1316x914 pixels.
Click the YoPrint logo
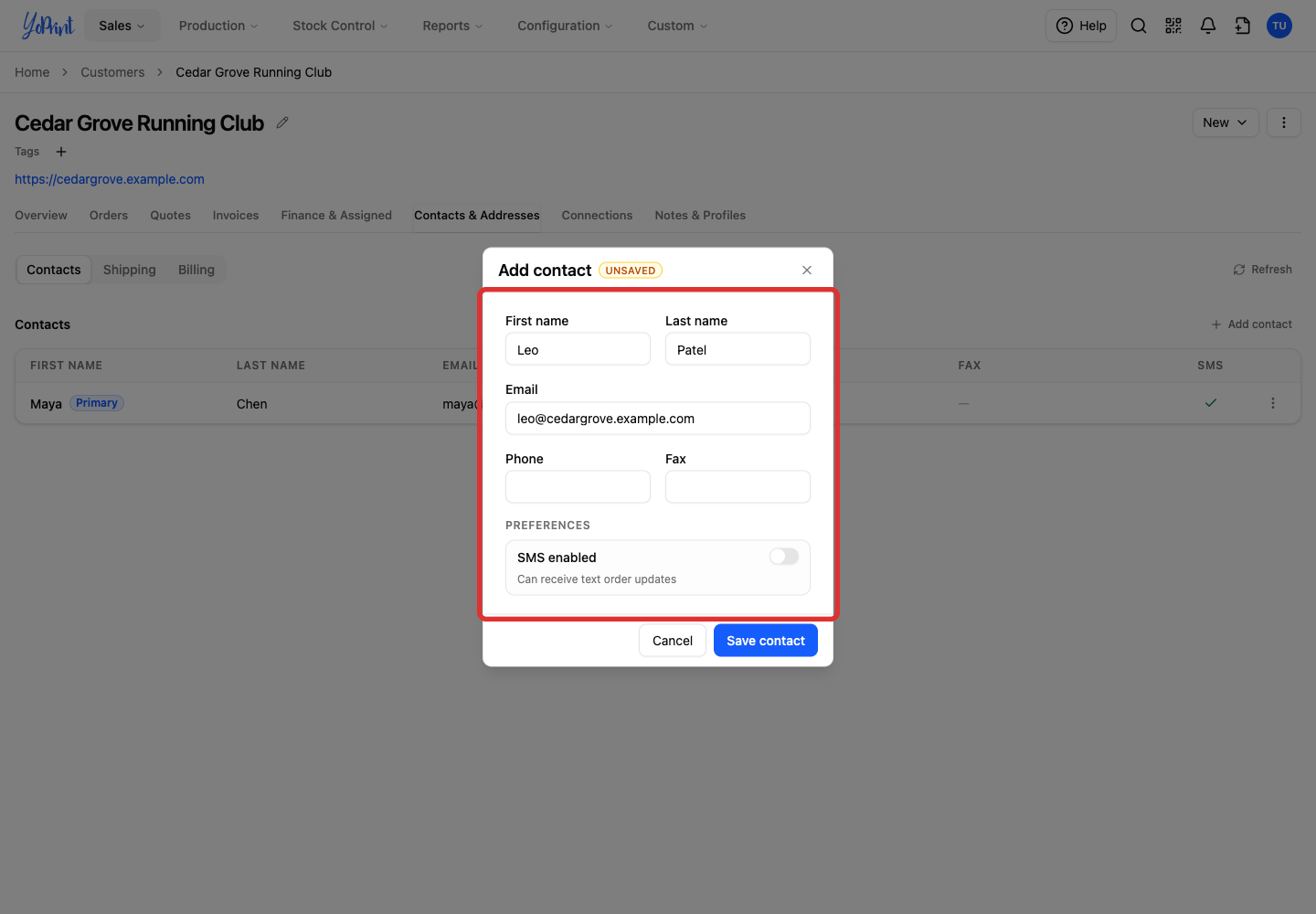pyautogui.click(x=48, y=26)
